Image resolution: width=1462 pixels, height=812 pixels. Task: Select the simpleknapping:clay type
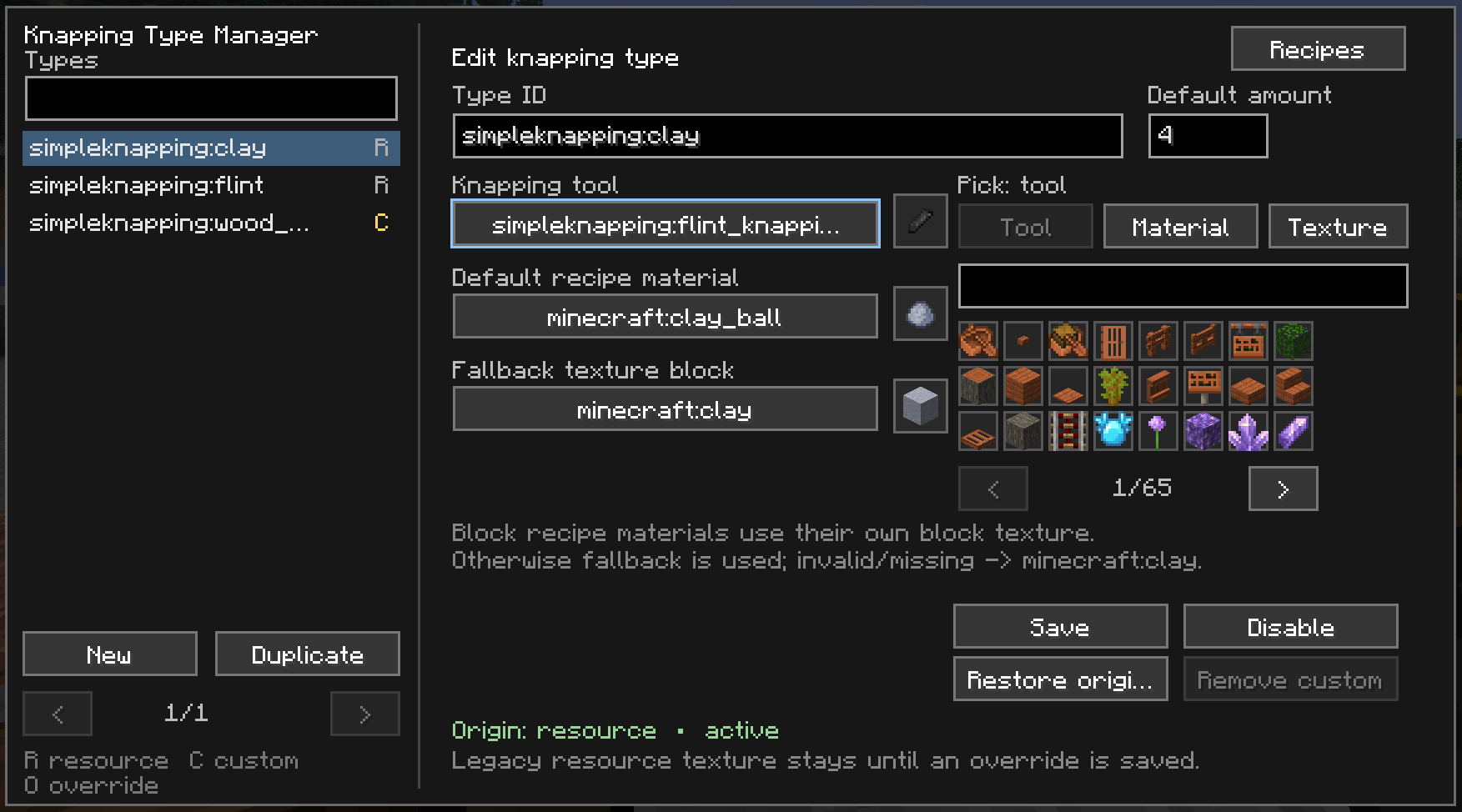(211, 148)
